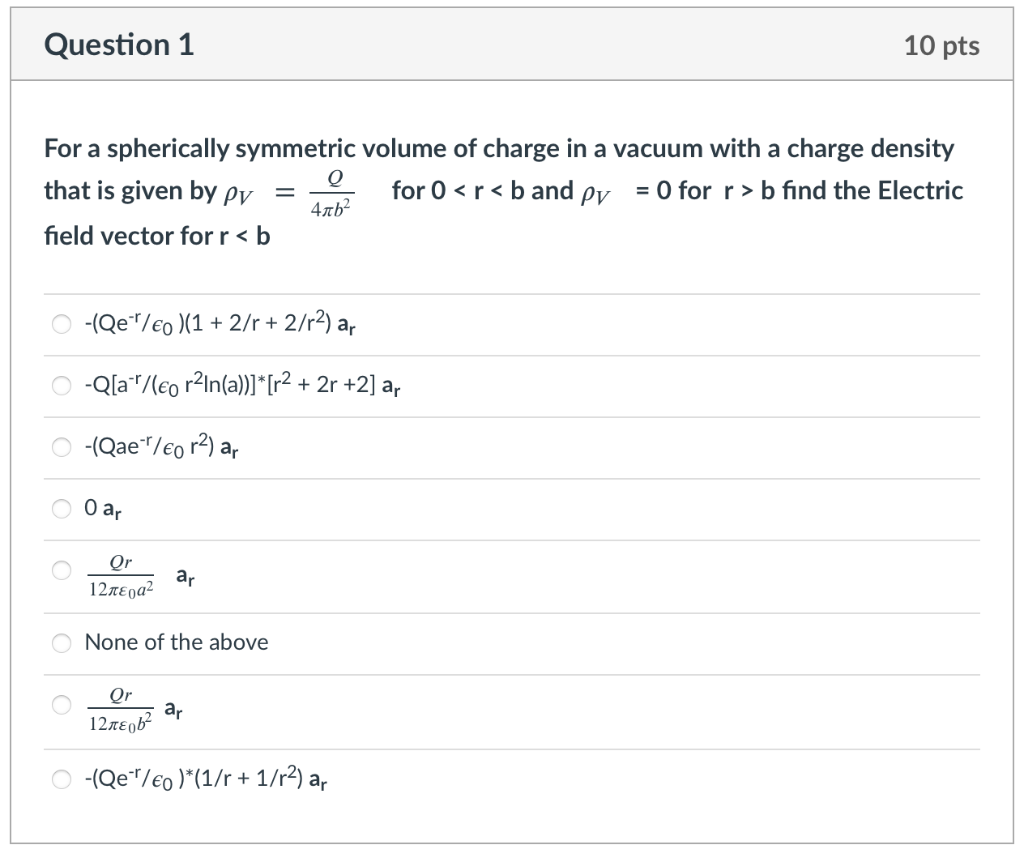Choose 'None of the above'
Viewport: 1024px width, 862px height.
[x=61, y=643]
